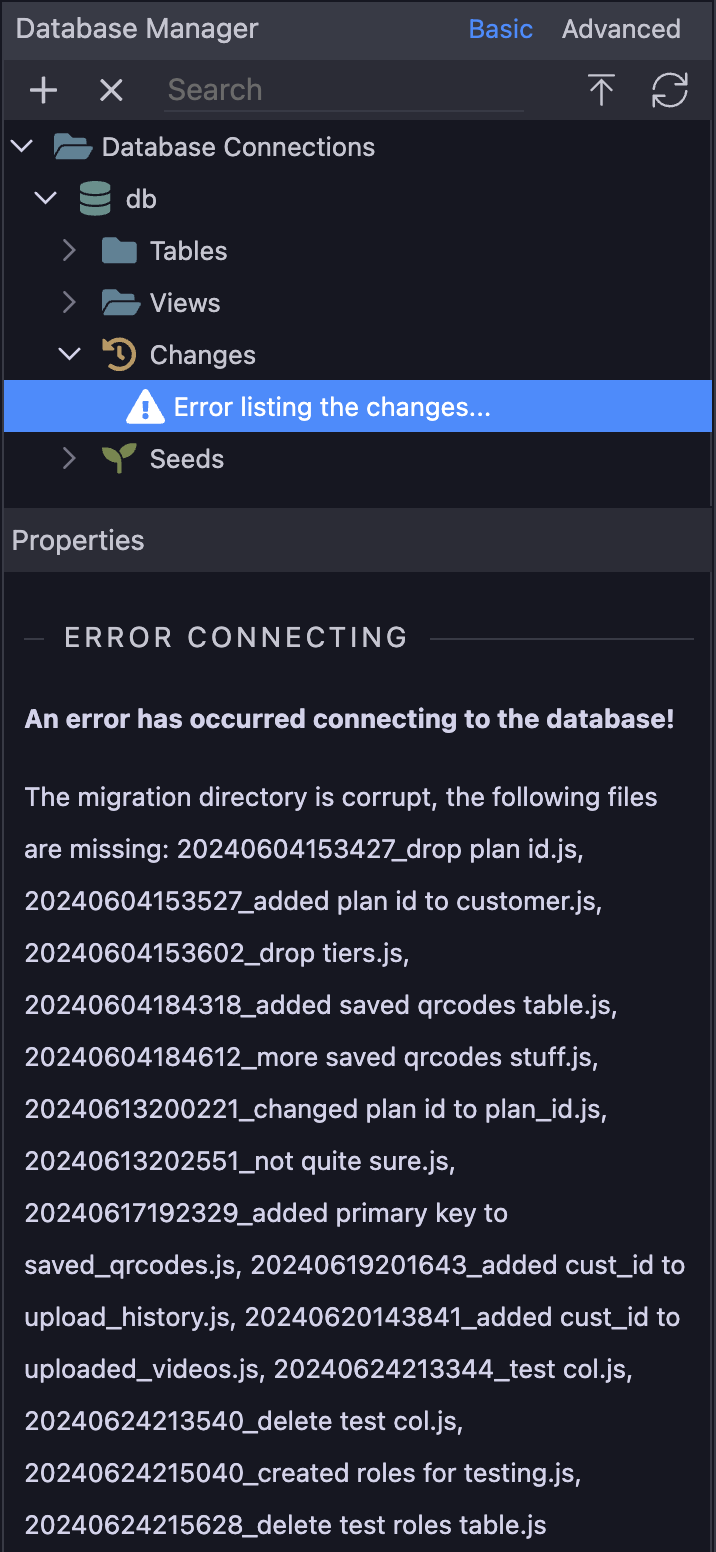The height and width of the screenshot is (1552, 716).
Task: Click the Changes history clock icon
Action: [x=119, y=354]
